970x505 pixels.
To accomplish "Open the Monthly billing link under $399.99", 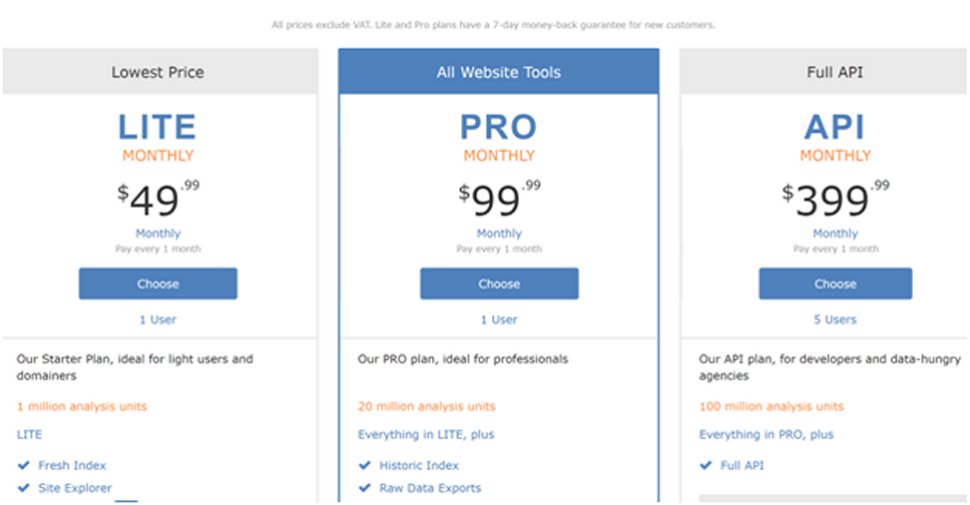I will (x=835, y=233).
